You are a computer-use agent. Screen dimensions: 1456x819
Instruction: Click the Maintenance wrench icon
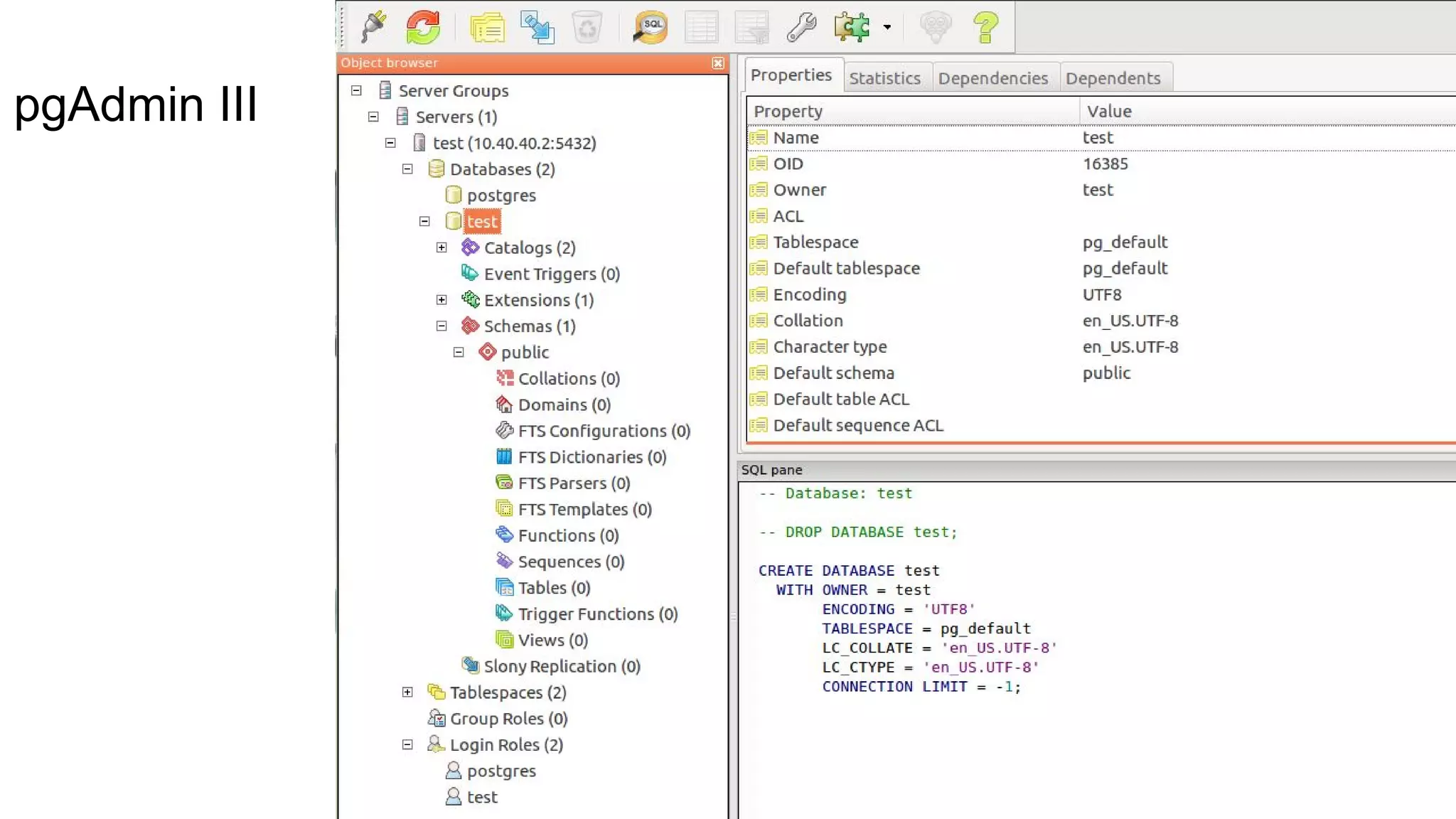801,27
